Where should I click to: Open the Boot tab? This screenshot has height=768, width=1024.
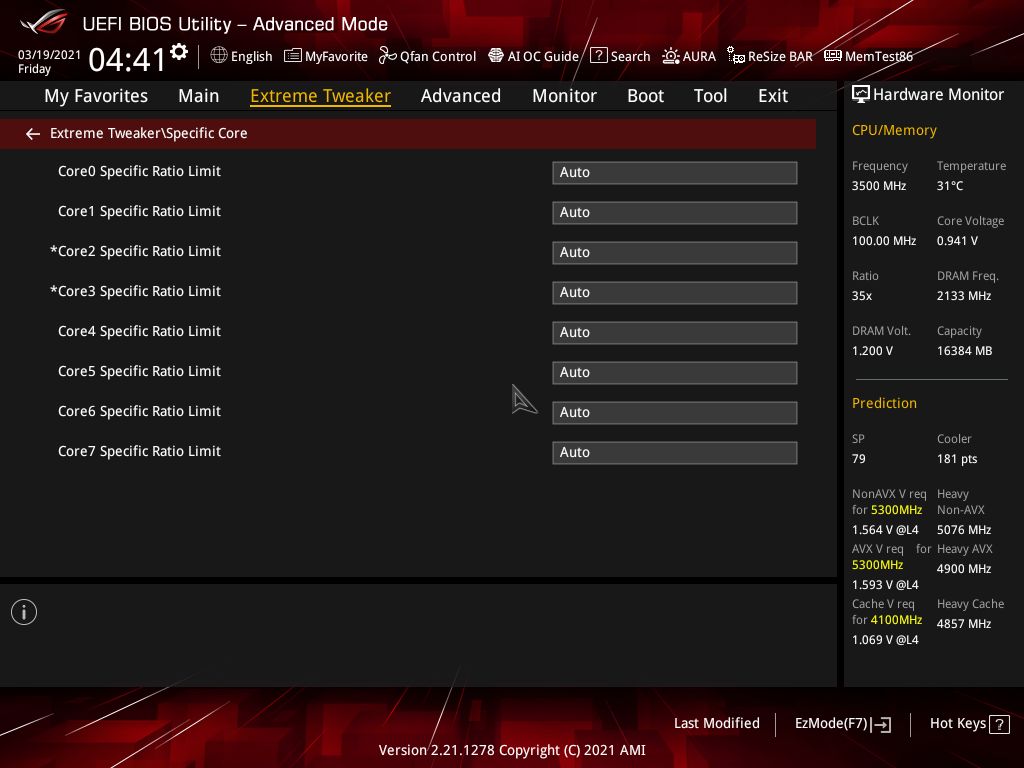tap(645, 96)
